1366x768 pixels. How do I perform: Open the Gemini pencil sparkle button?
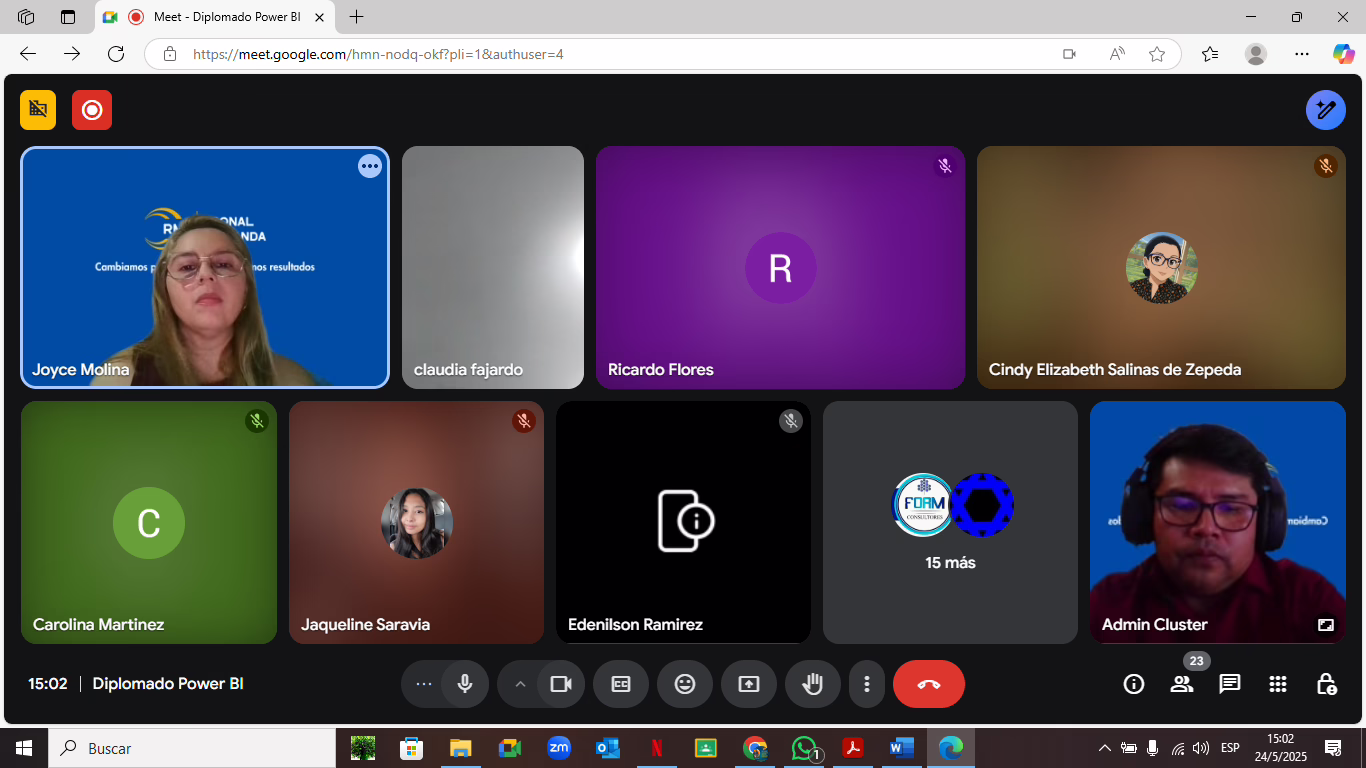coord(1325,110)
